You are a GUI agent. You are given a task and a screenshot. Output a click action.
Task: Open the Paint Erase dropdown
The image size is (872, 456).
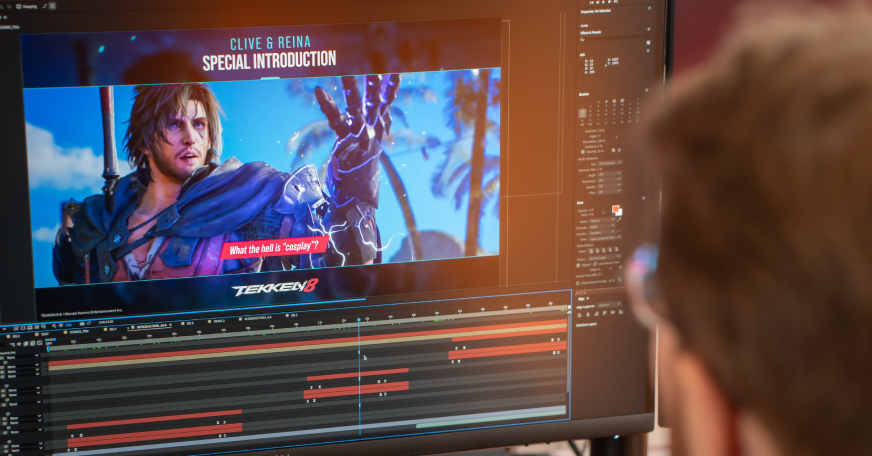pyautogui.click(x=606, y=238)
